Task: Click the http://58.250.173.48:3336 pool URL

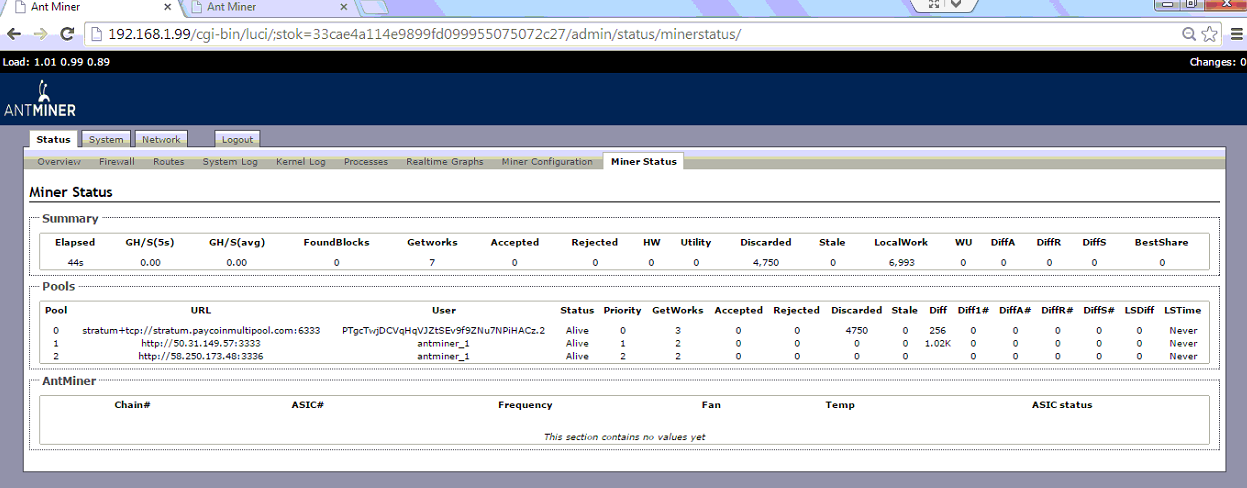Action: coord(201,356)
